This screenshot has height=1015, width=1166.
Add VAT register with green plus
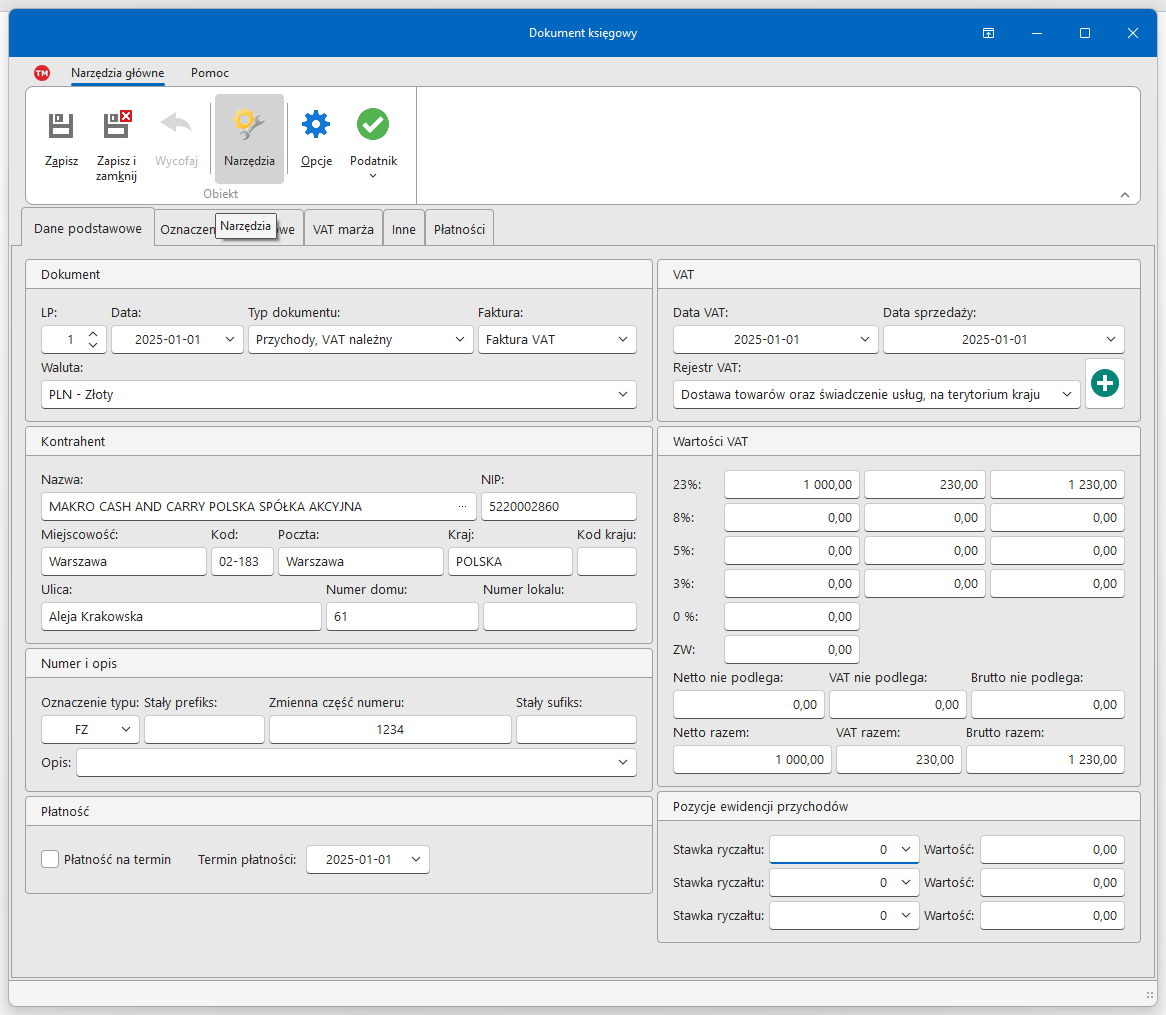click(x=1104, y=384)
